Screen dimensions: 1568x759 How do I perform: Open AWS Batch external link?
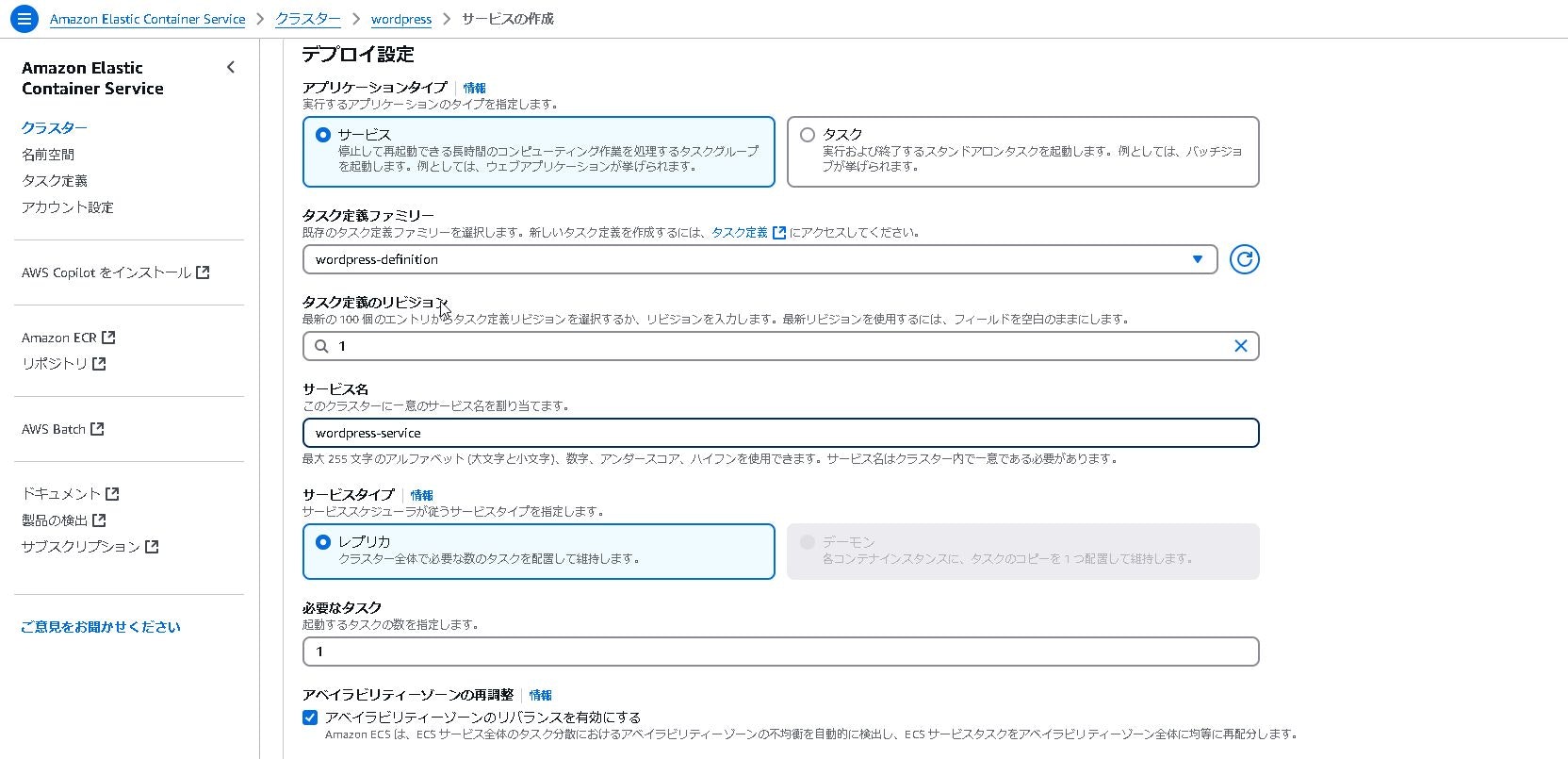(62, 429)
